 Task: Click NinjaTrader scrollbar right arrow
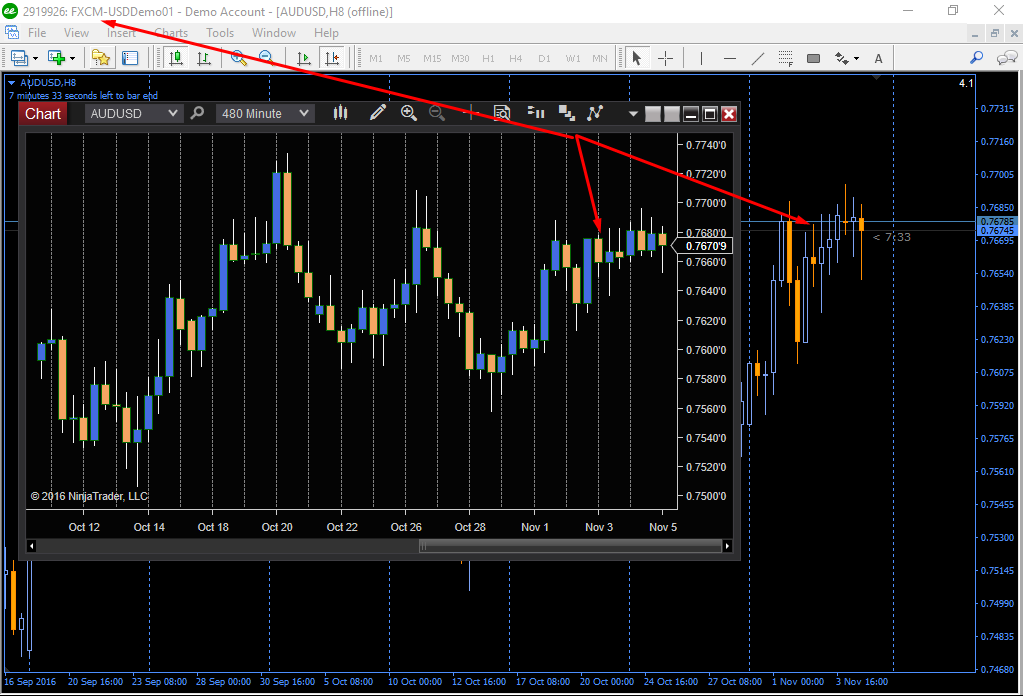click(x=727, y=546)
